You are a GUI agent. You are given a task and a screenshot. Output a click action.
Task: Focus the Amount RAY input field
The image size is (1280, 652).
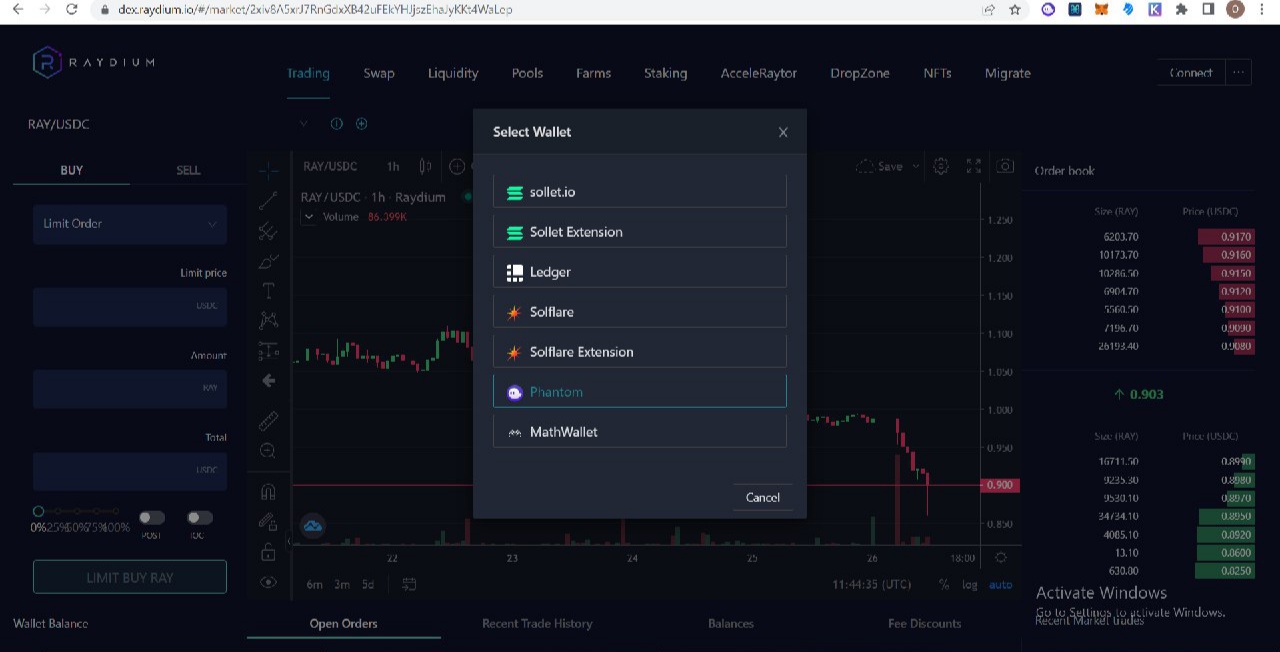click(130, 388)
